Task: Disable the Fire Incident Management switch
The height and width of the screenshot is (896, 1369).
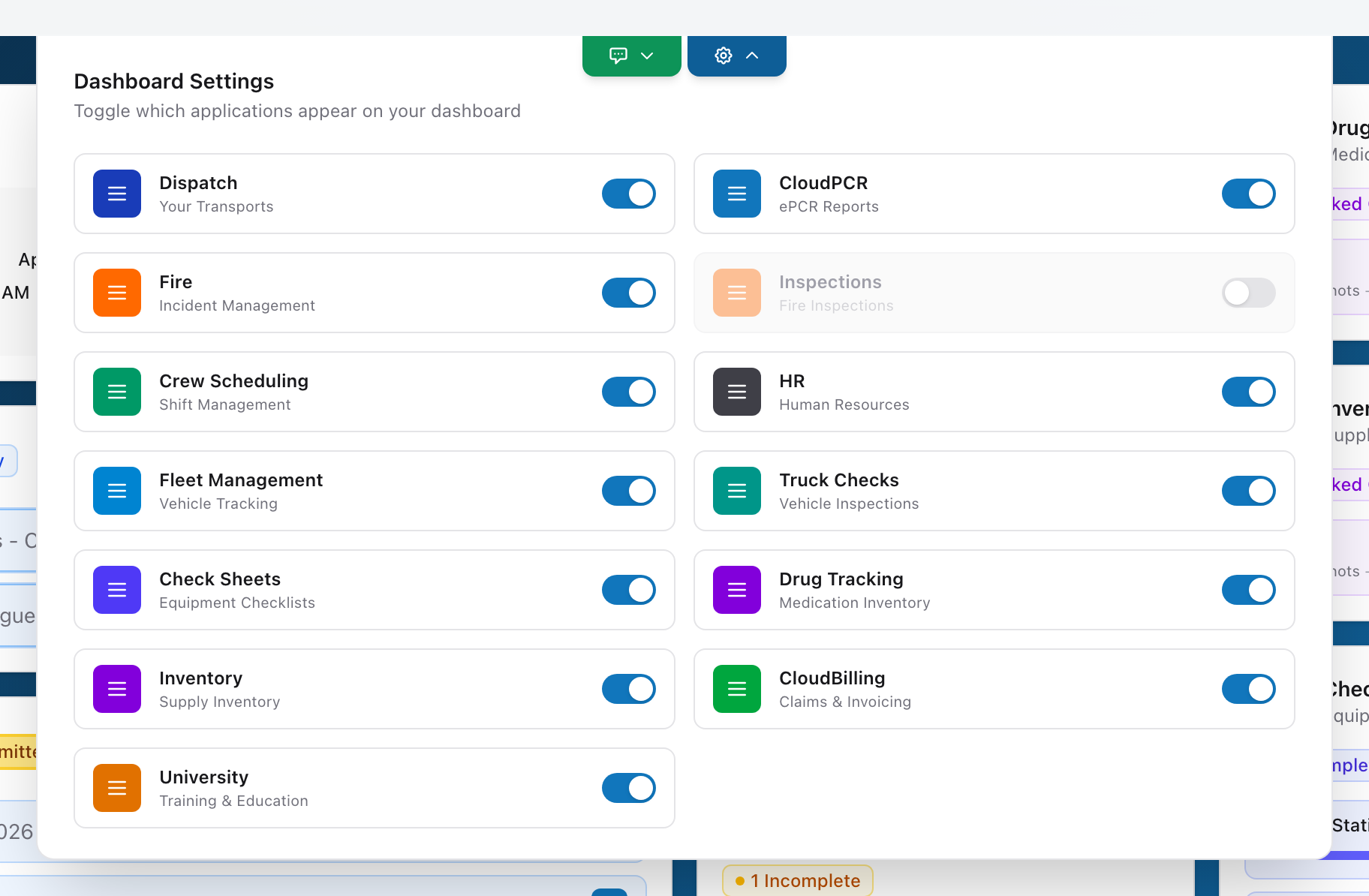Action: coord(629,293)
